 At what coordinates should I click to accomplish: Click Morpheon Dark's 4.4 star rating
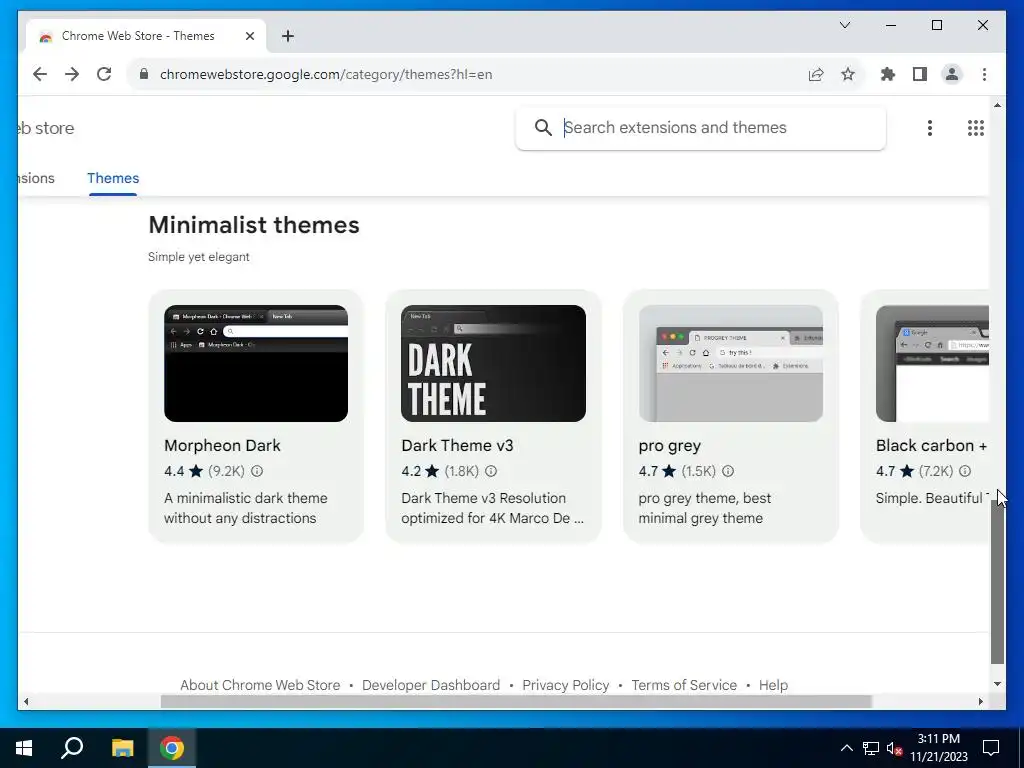click(184, 471)
